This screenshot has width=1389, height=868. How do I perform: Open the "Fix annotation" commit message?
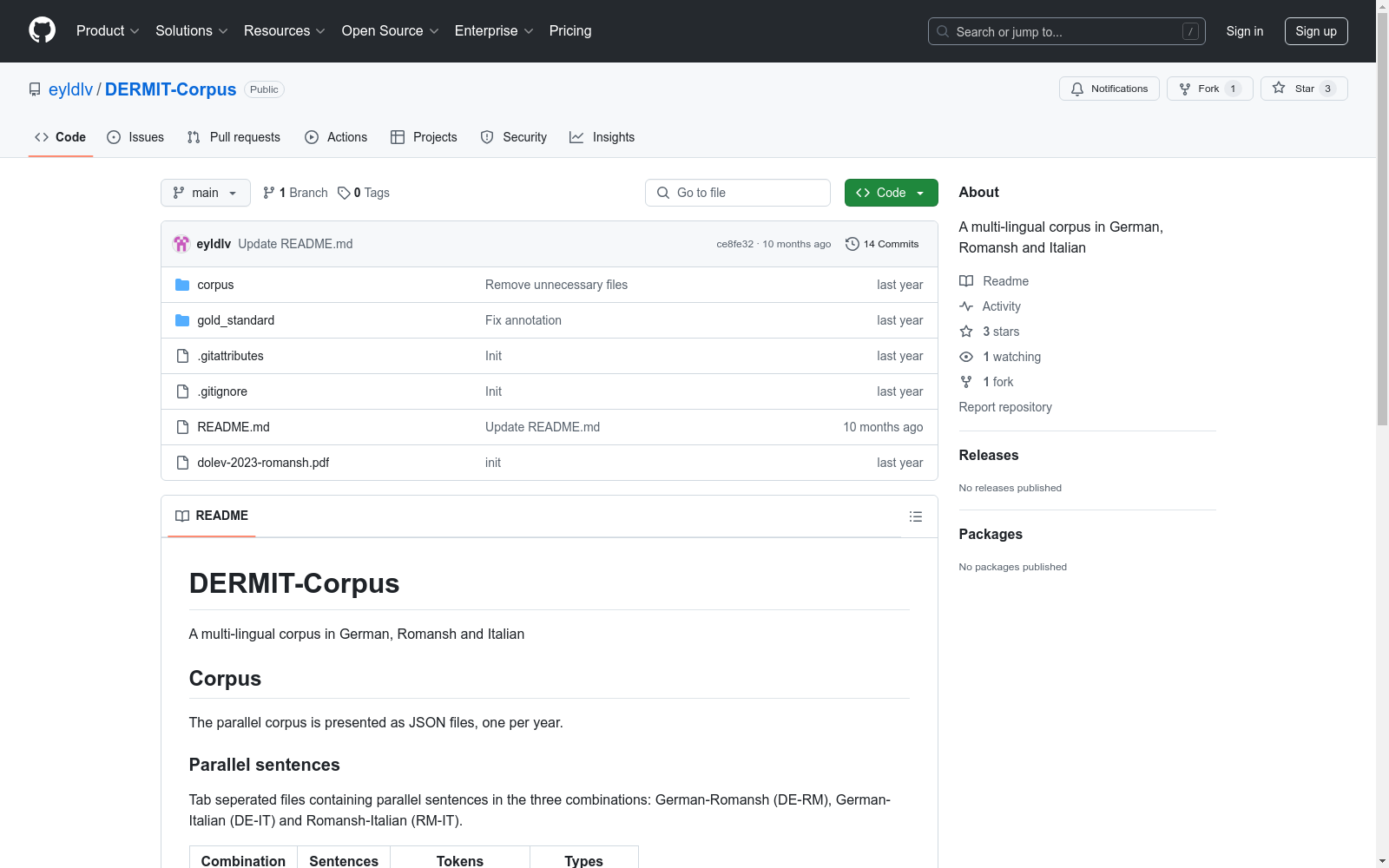[x=523, y=320]
